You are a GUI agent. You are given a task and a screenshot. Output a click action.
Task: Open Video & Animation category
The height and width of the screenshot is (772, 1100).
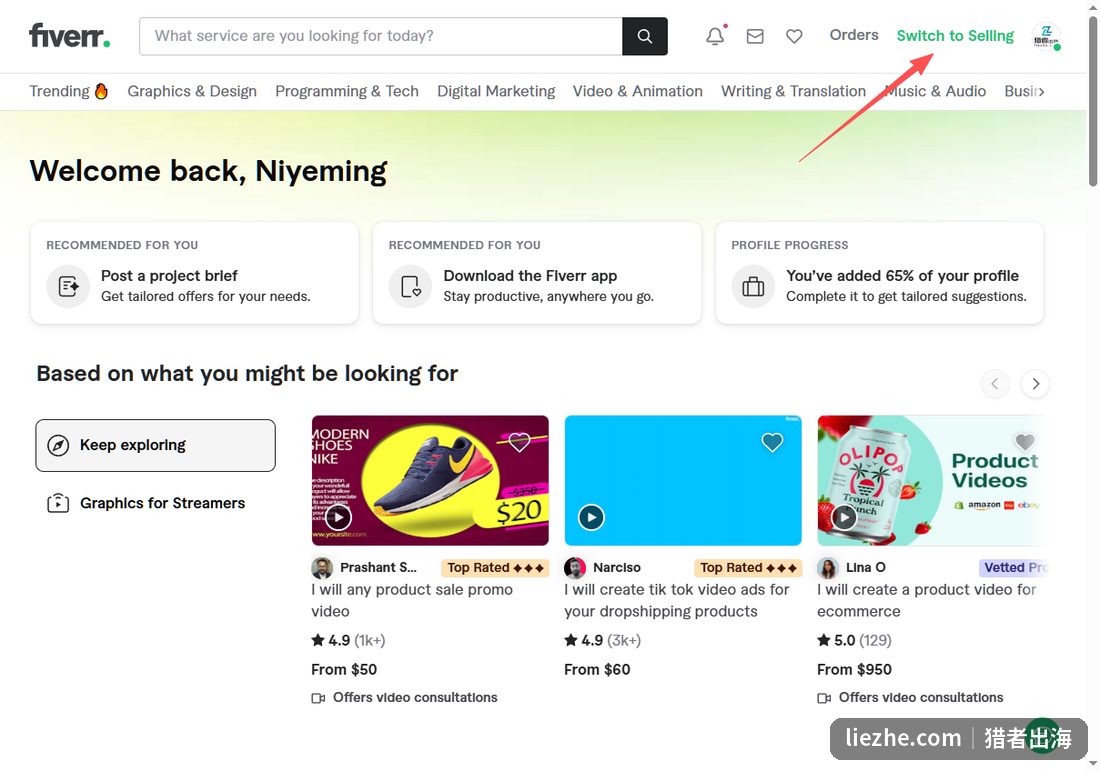point(638,91)
